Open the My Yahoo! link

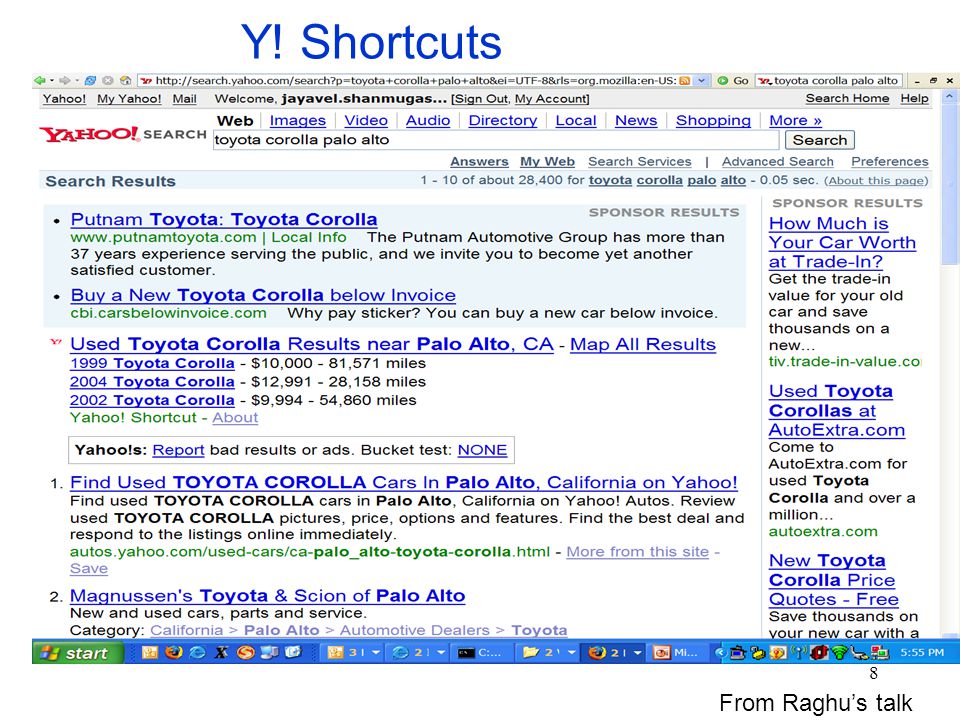(129, 99)
